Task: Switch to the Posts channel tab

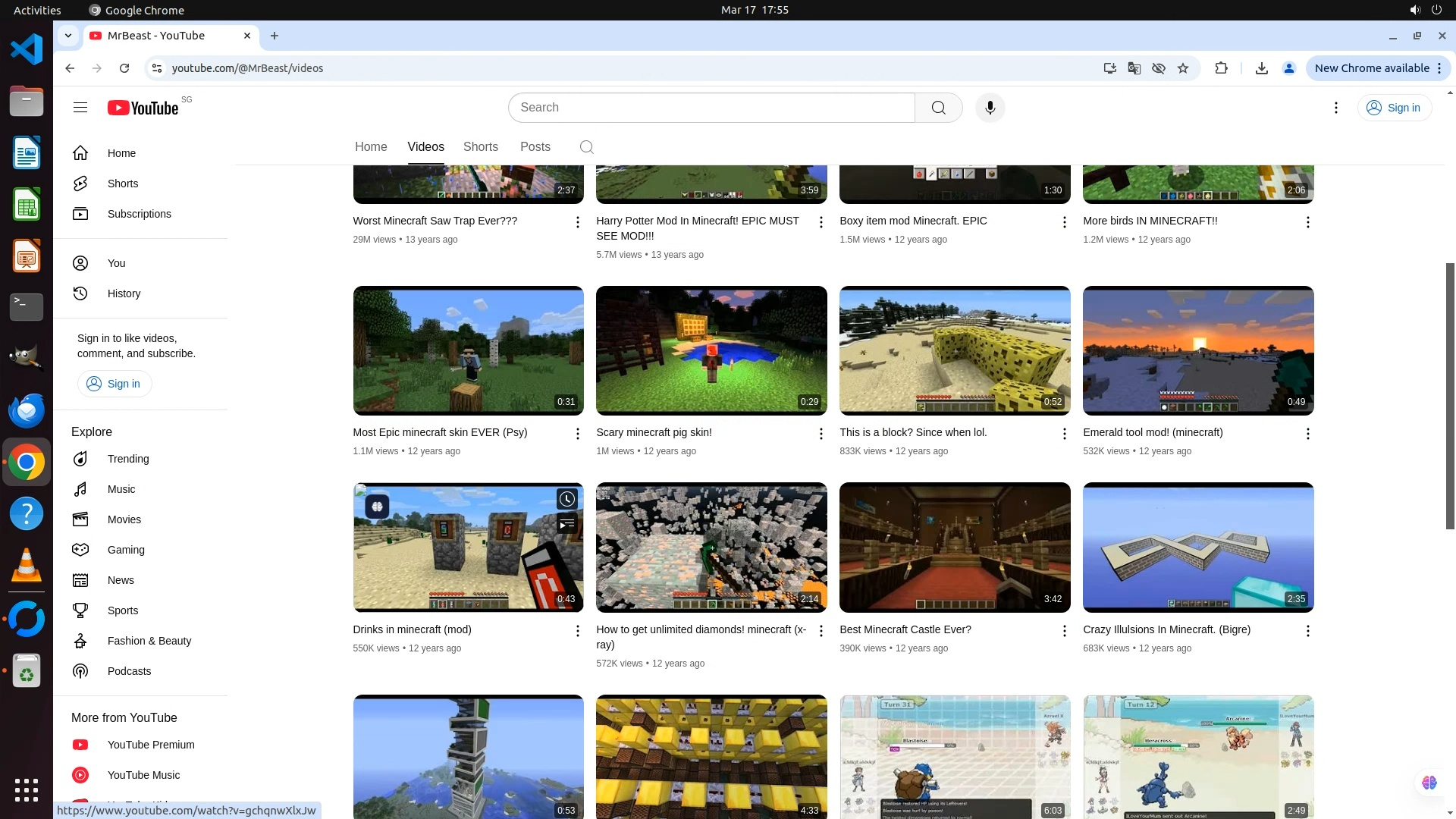Action: (535, 147)
